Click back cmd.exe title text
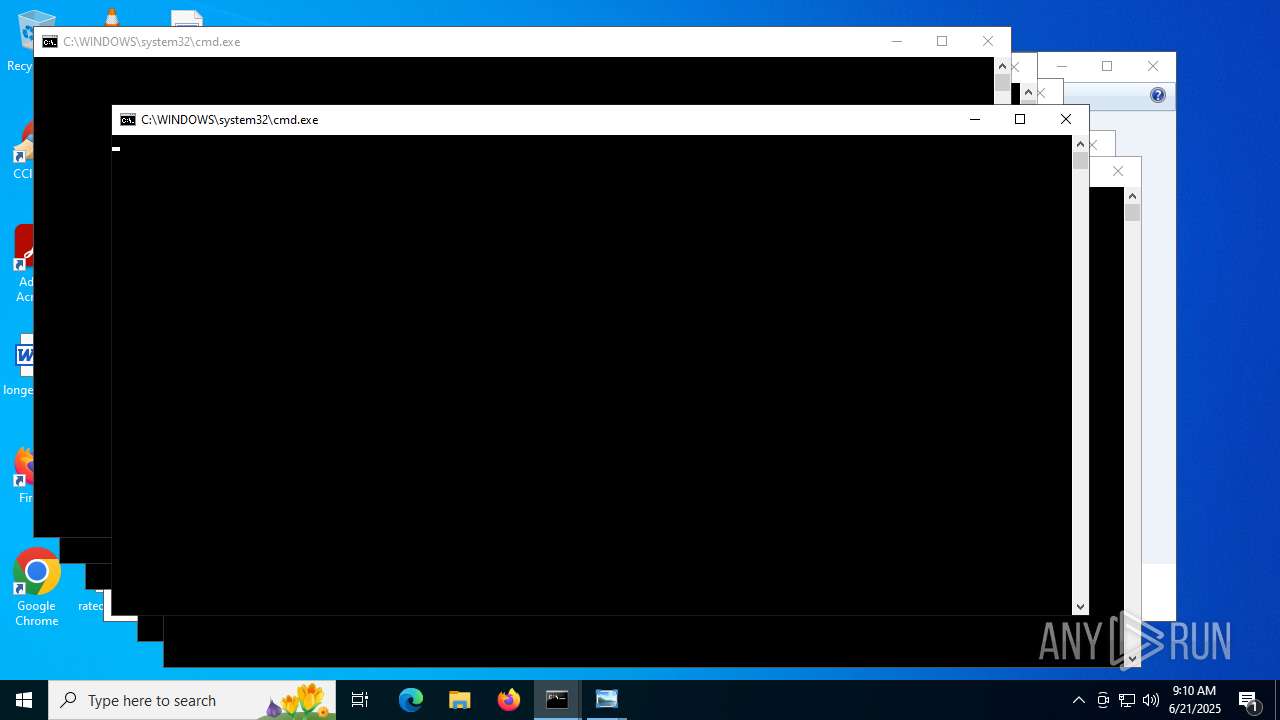 151,42
